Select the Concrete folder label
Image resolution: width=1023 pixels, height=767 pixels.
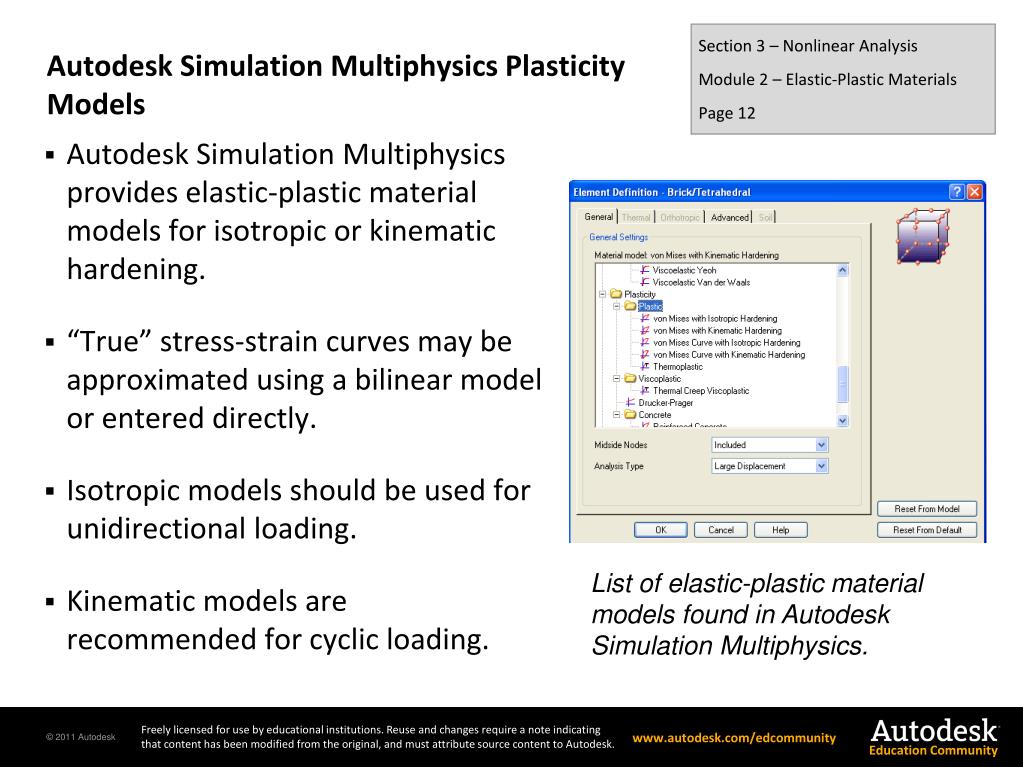pos(654,415)
